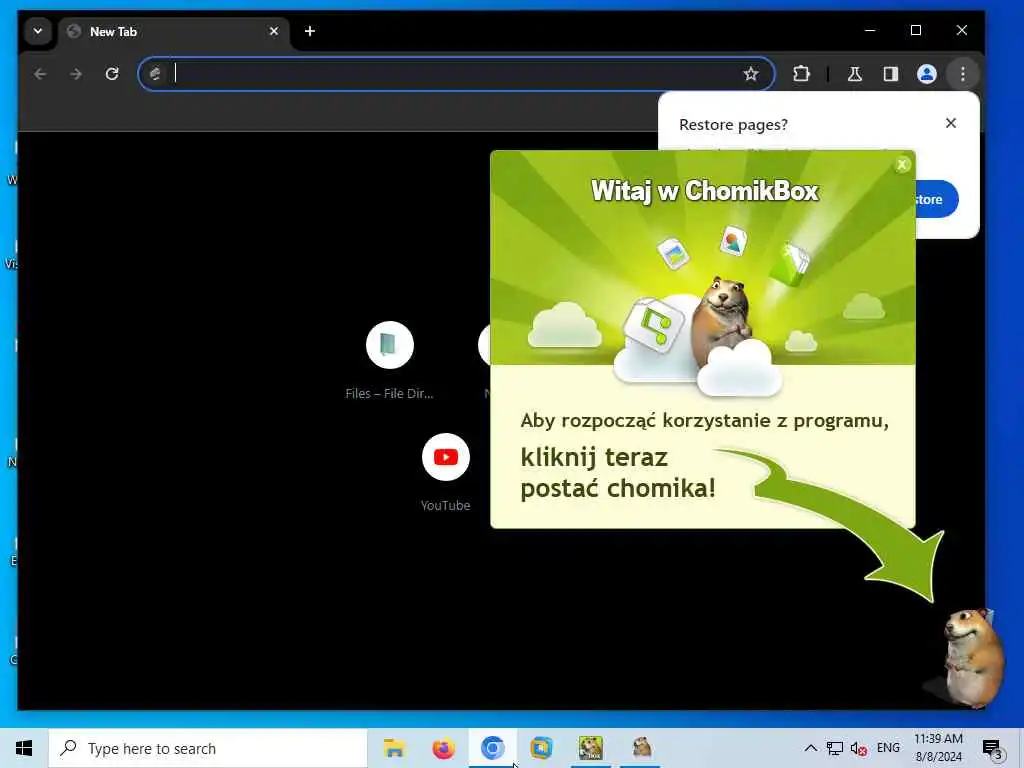Toggle the side panel icon
This screenshot has height=768, width=1024.
[x=890, y=74]
